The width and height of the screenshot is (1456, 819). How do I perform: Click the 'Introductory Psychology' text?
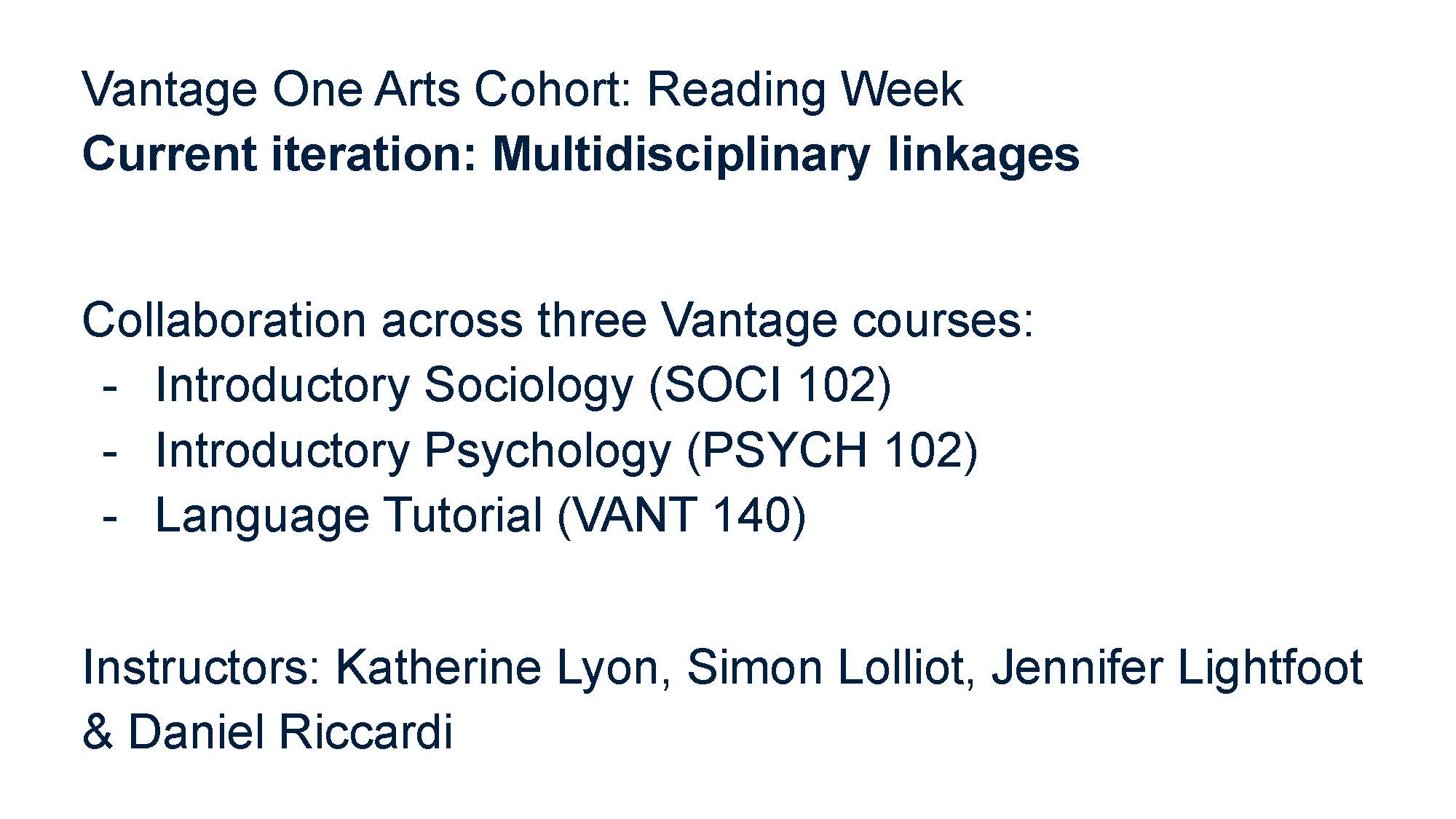pyautogui.click(x=413, y=450)
